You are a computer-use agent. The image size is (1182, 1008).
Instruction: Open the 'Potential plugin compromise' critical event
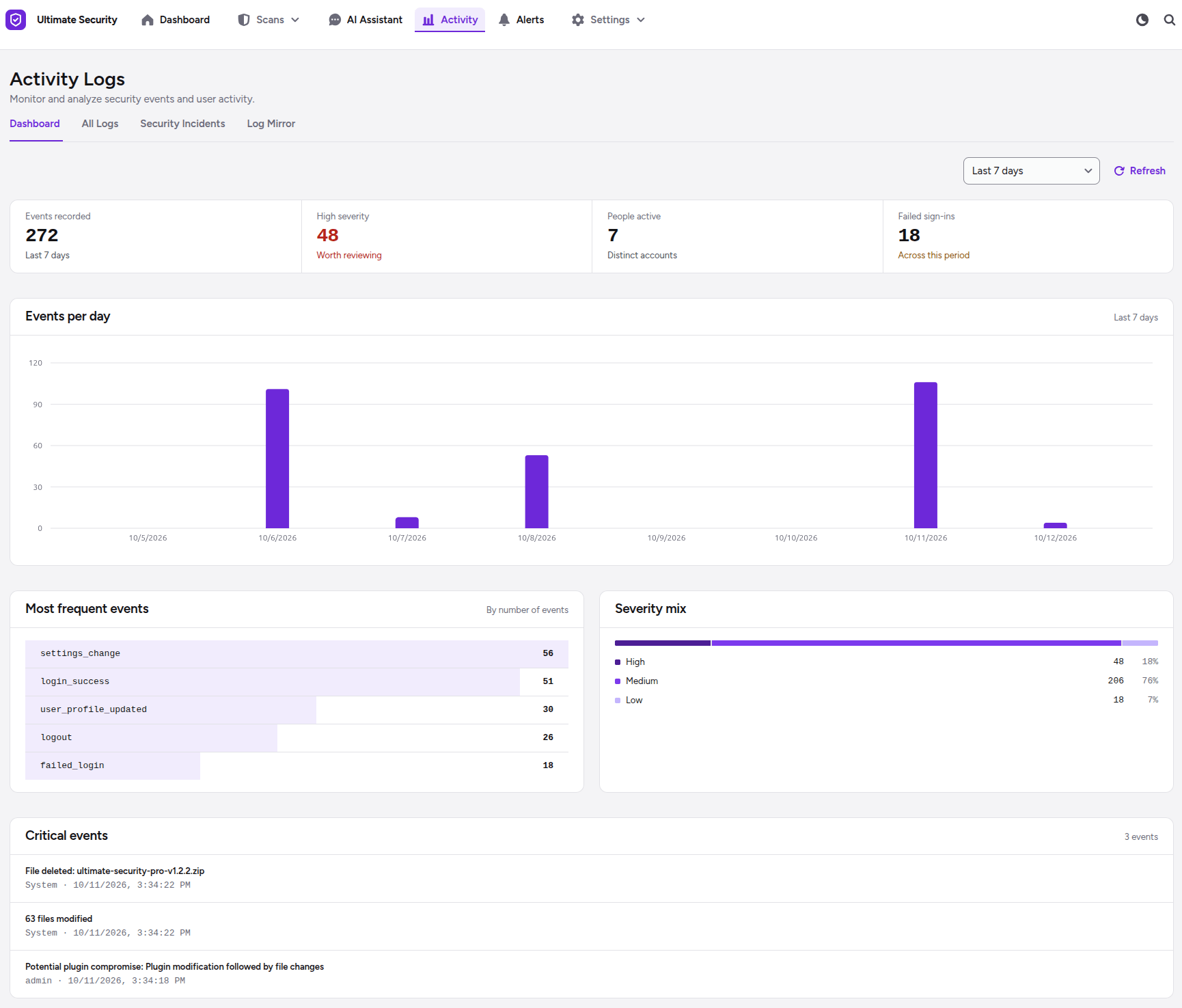click(x=592, y=974)
